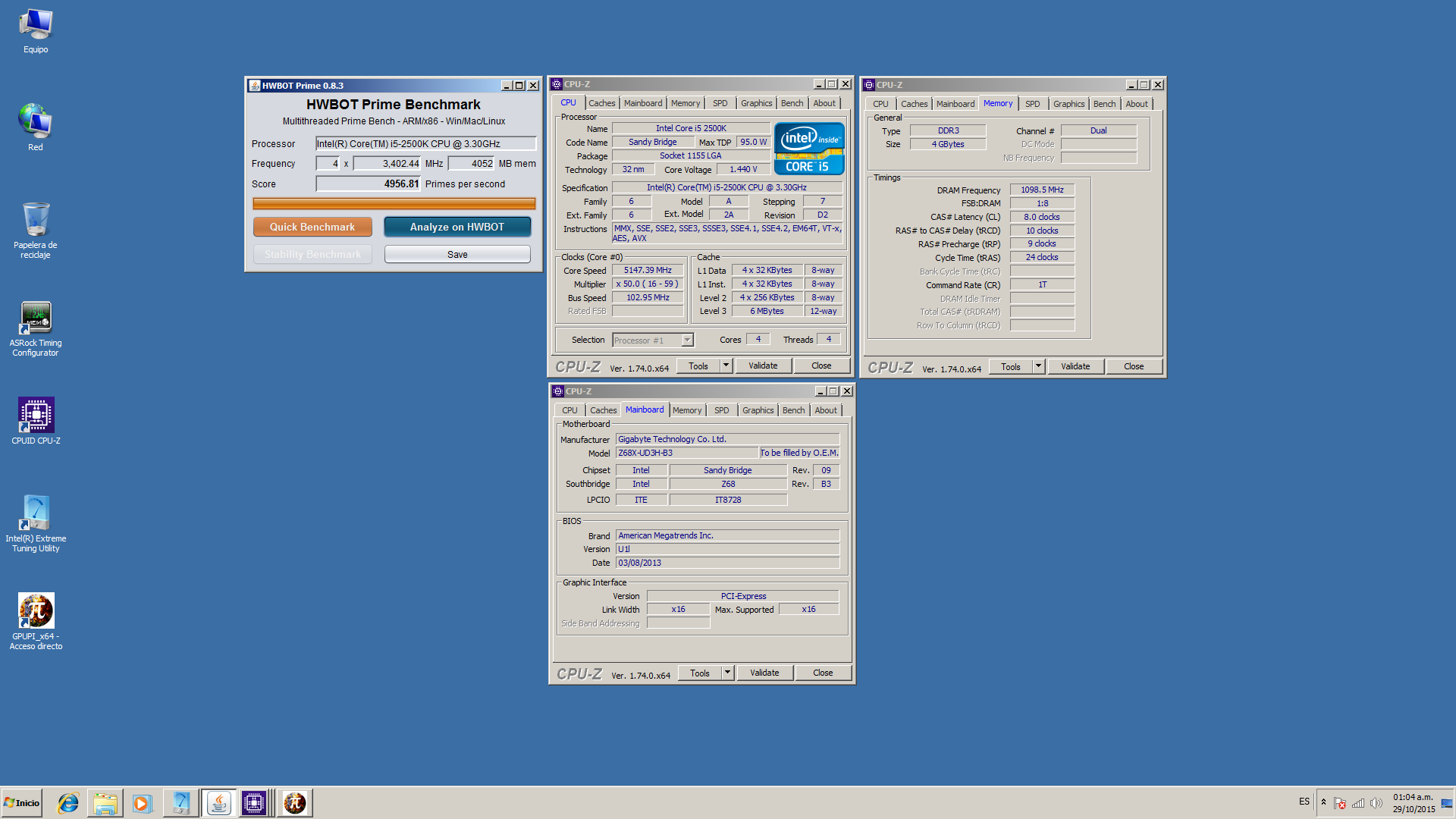Click Tools button in CPU window

(x=698, y=366)
